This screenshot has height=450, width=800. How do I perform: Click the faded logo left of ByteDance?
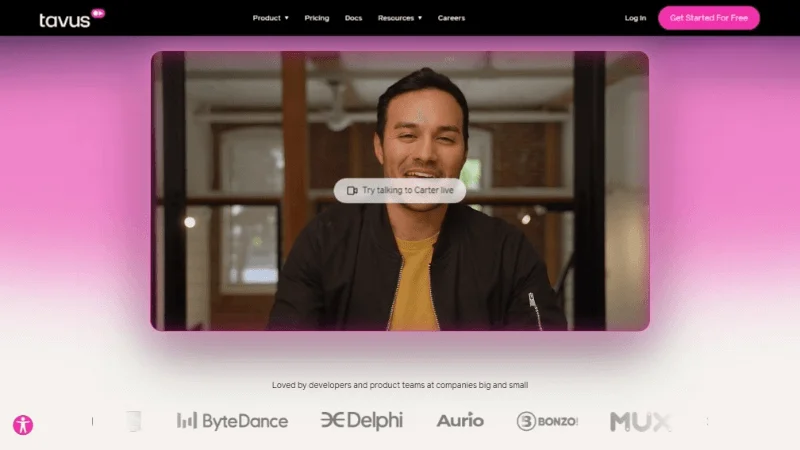[132, 421]
